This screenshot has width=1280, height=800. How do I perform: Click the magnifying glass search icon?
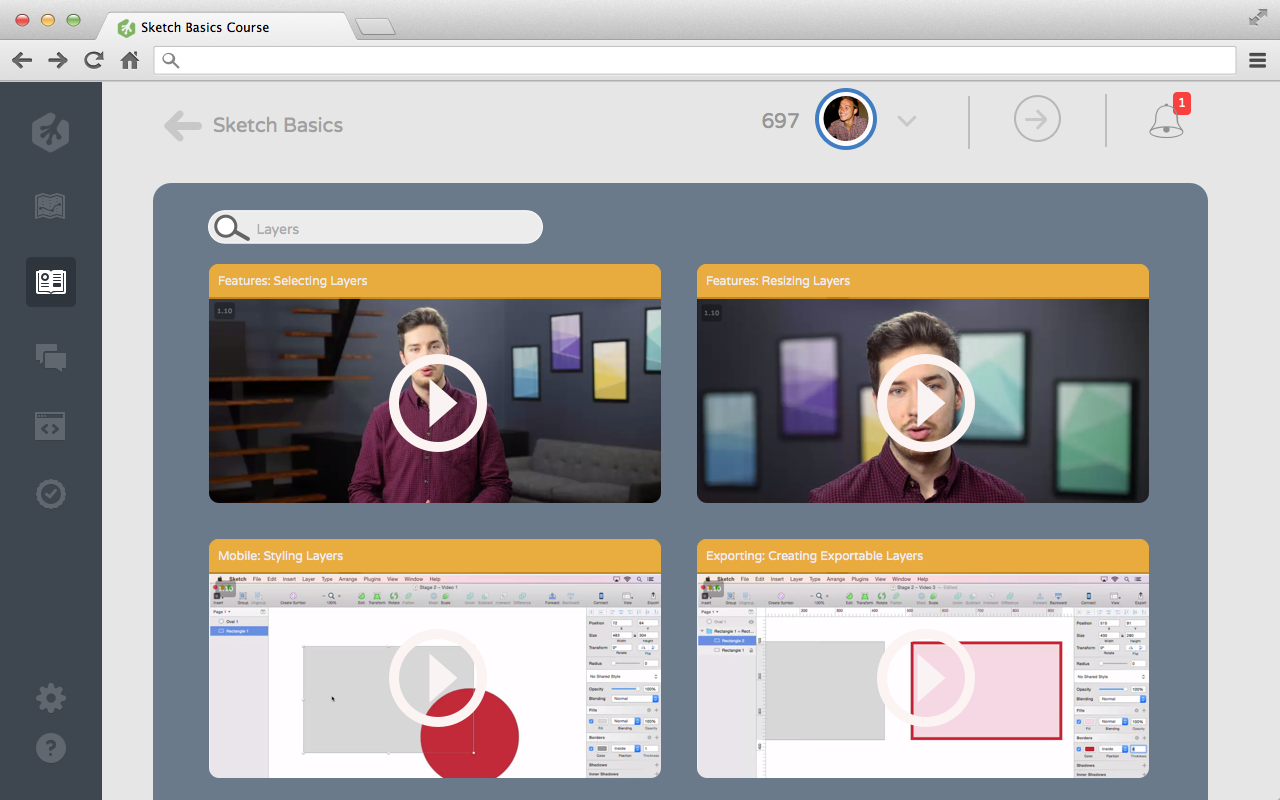(x=231, y=229)
